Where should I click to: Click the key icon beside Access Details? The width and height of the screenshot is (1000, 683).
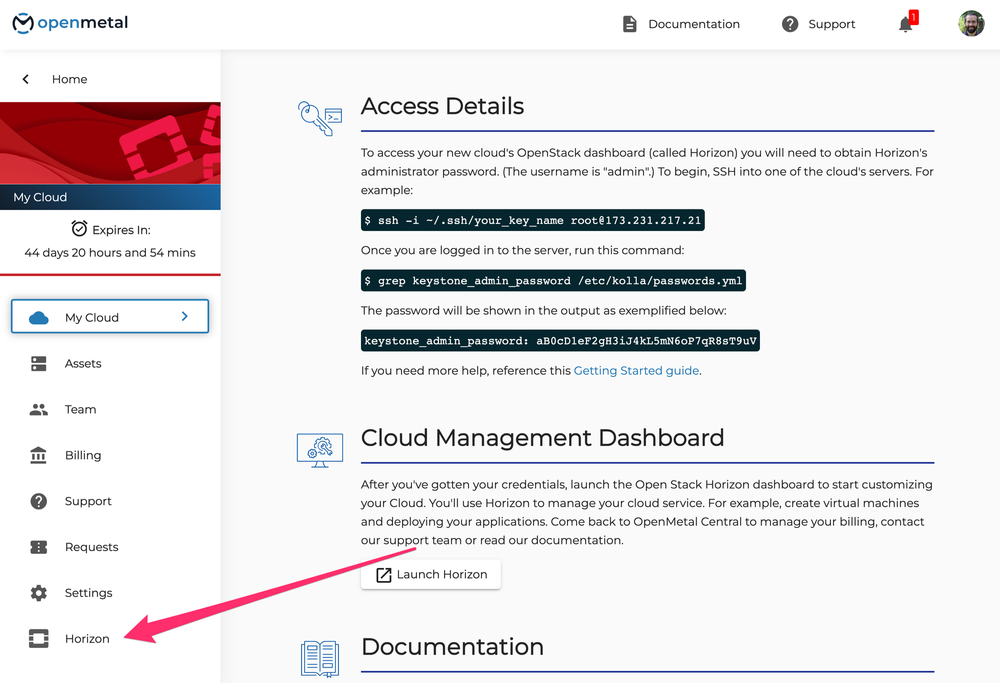(x=319, y=117)
